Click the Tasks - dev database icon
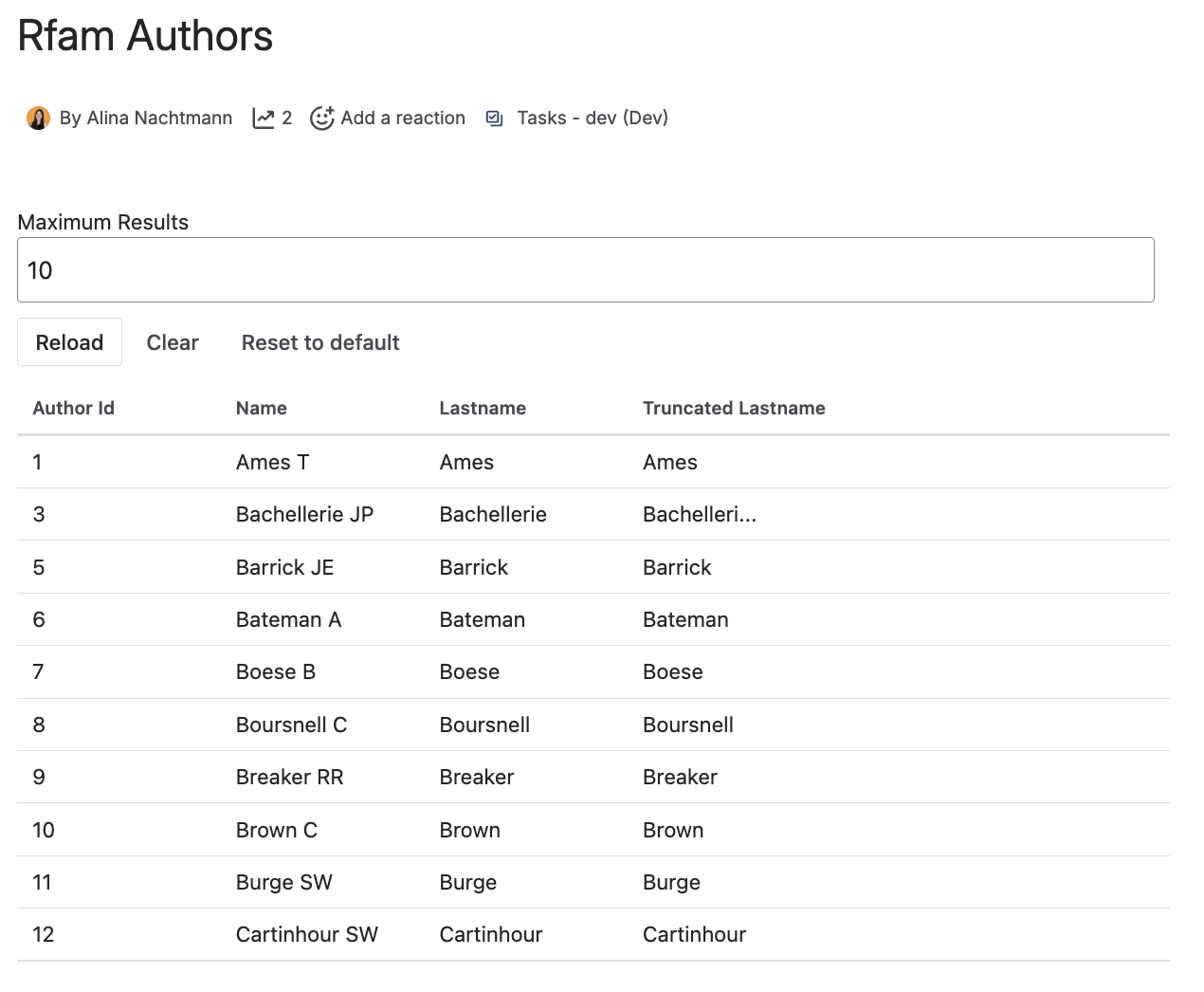 (x=494, y=118)
